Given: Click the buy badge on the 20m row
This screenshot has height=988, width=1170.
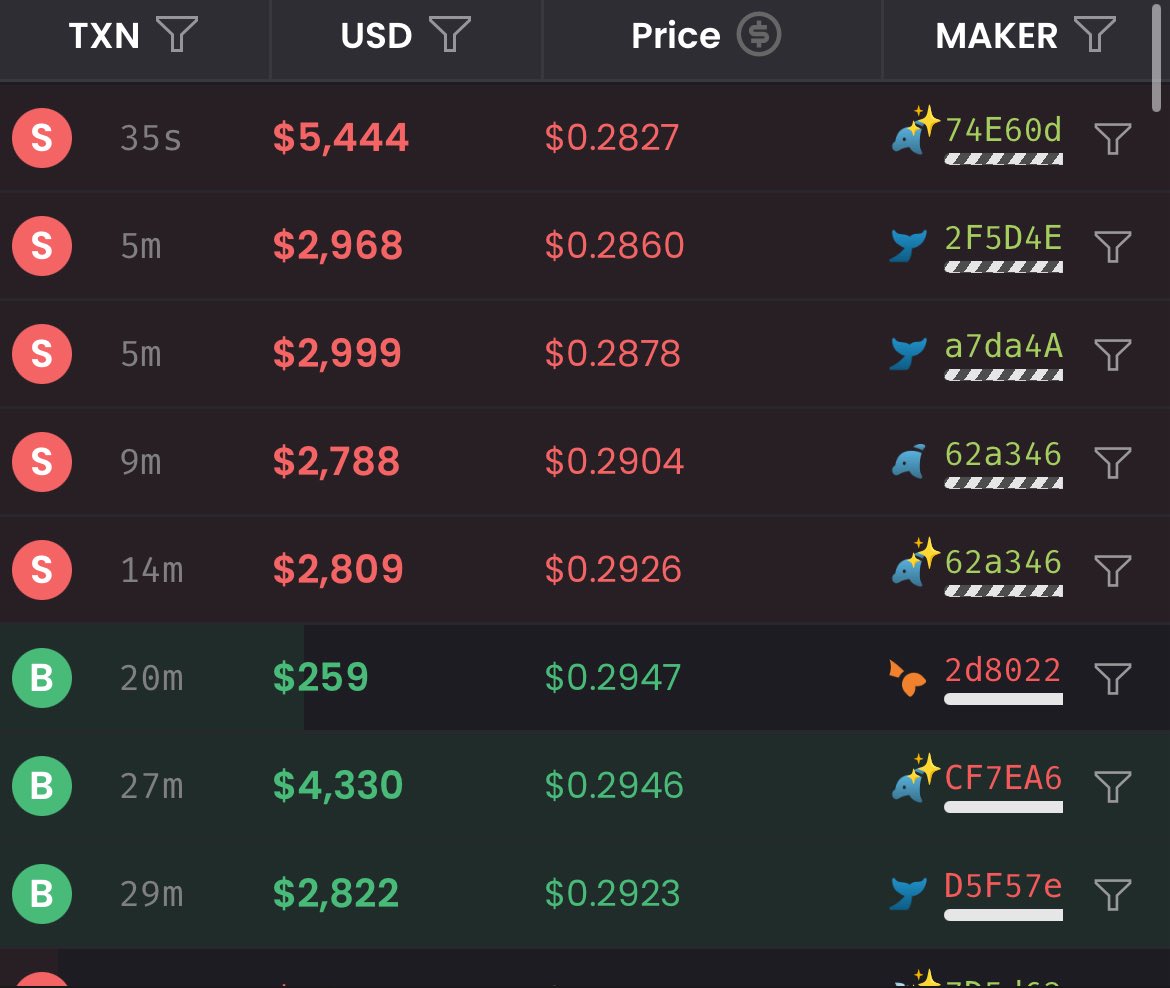Looking at the screenshot, I should (42, 678).
